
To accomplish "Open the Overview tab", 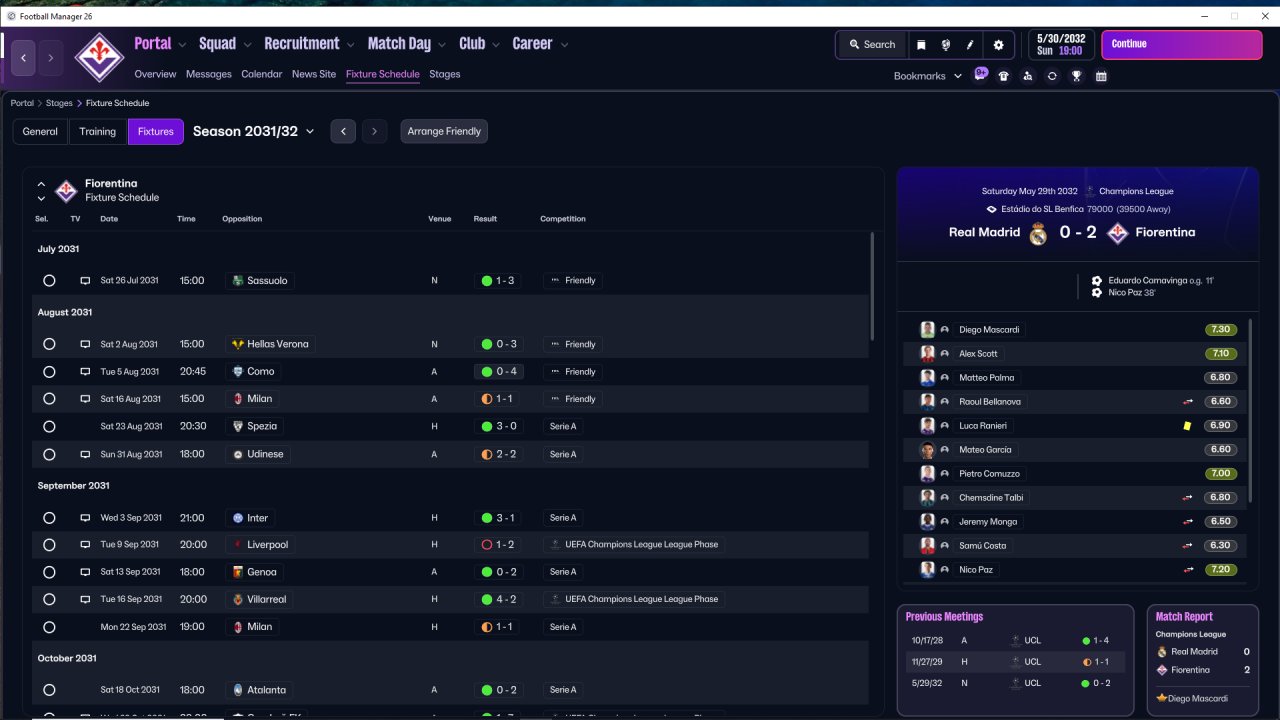I will (x=155, y=74).
